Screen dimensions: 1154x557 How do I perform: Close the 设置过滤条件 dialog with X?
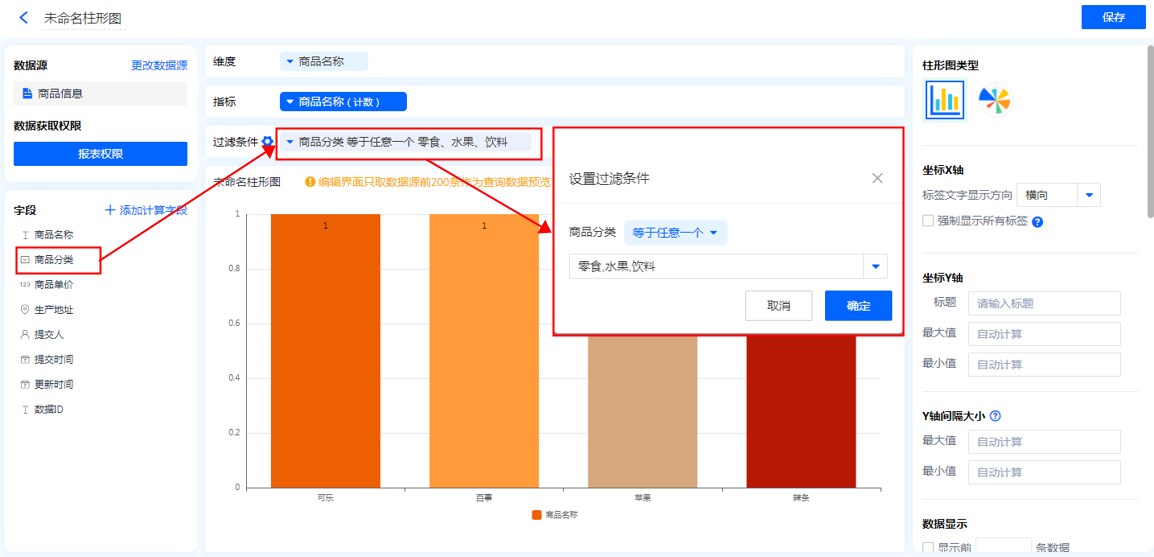(x=877, y=178)
